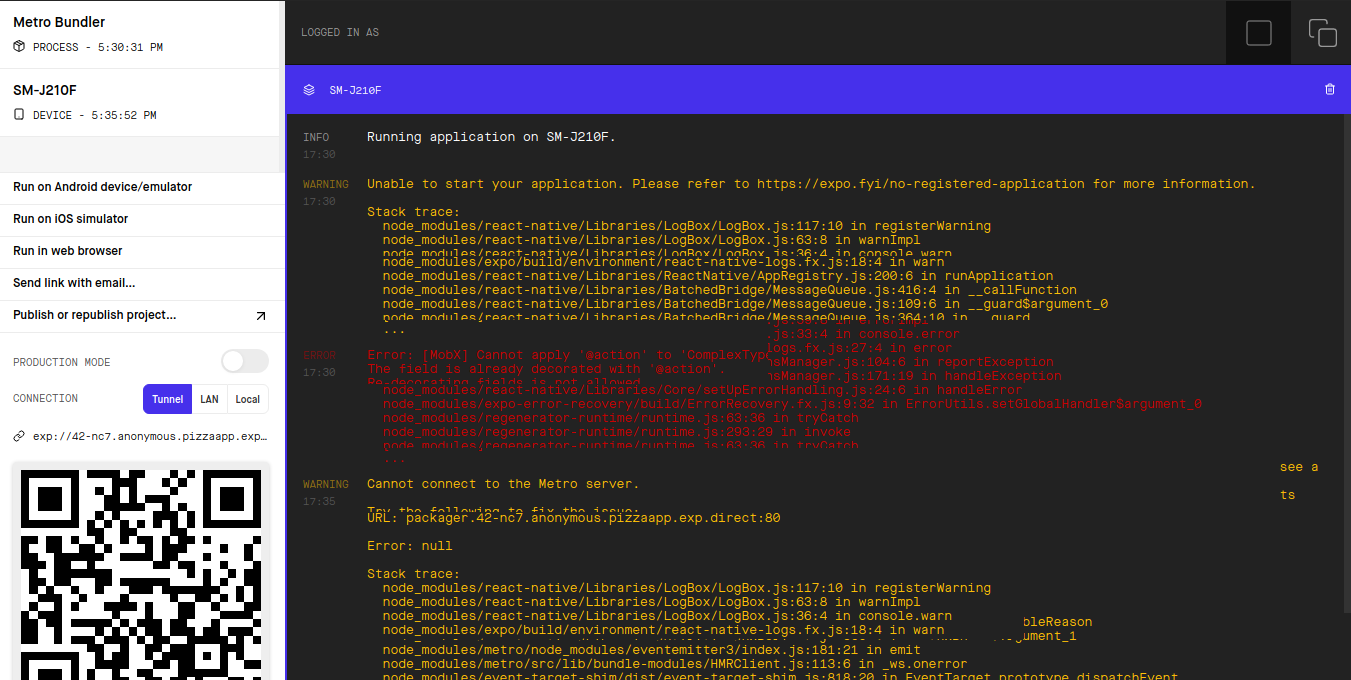The width and height of the screenshot is (1351, 680).
Task: Click the phone icon beside DEVICE
Action: tap(16, 114)
